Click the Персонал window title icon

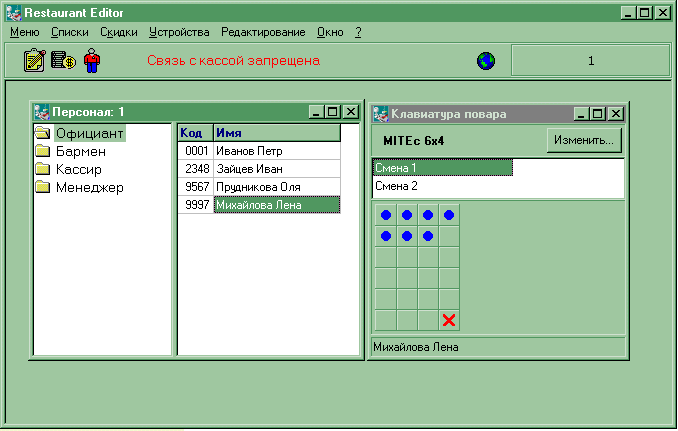(42, 112)
